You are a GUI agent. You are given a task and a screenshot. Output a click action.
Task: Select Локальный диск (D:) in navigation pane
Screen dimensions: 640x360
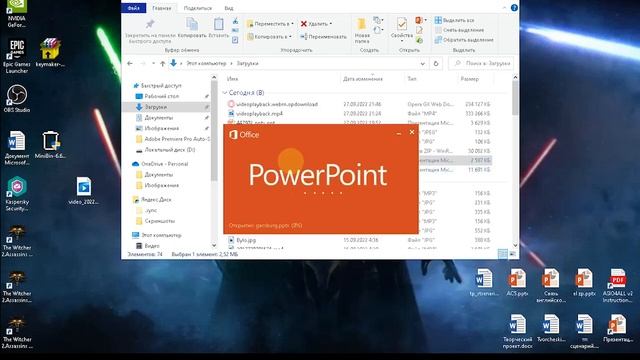(x=165, y=150)
